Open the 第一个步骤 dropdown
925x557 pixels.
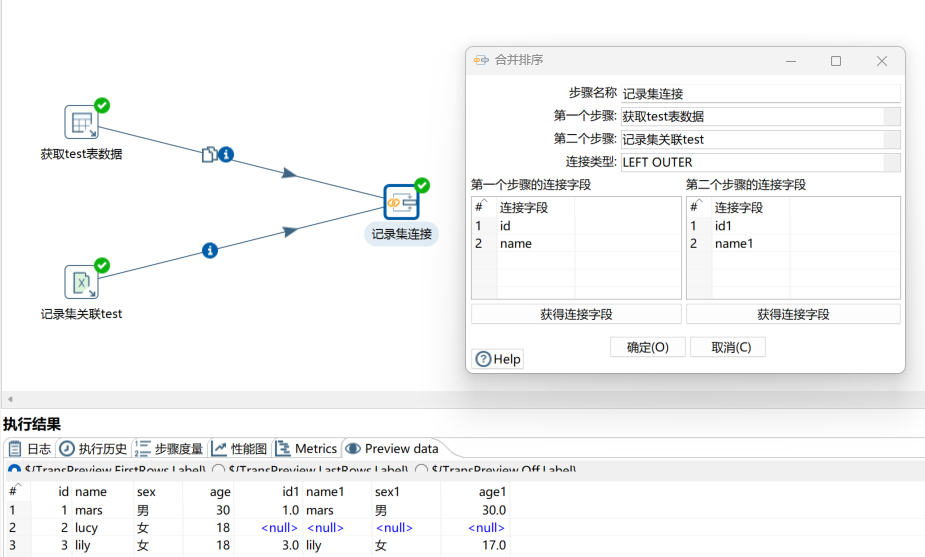(892, 116)
